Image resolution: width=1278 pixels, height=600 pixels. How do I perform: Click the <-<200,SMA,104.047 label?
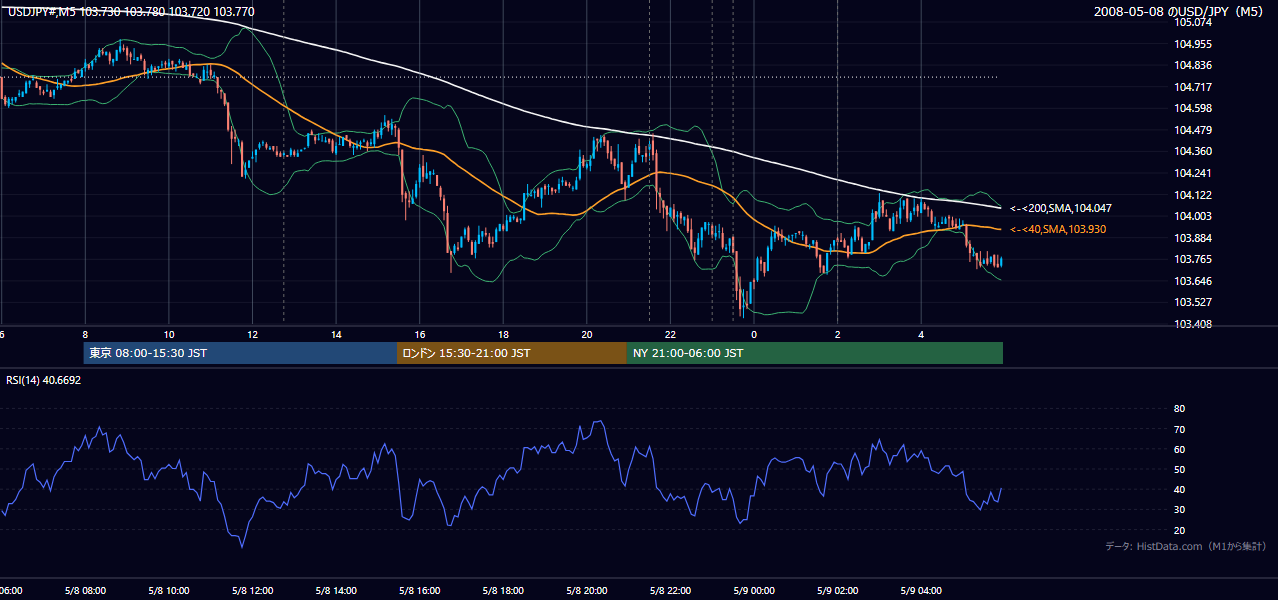point(1061,208)
